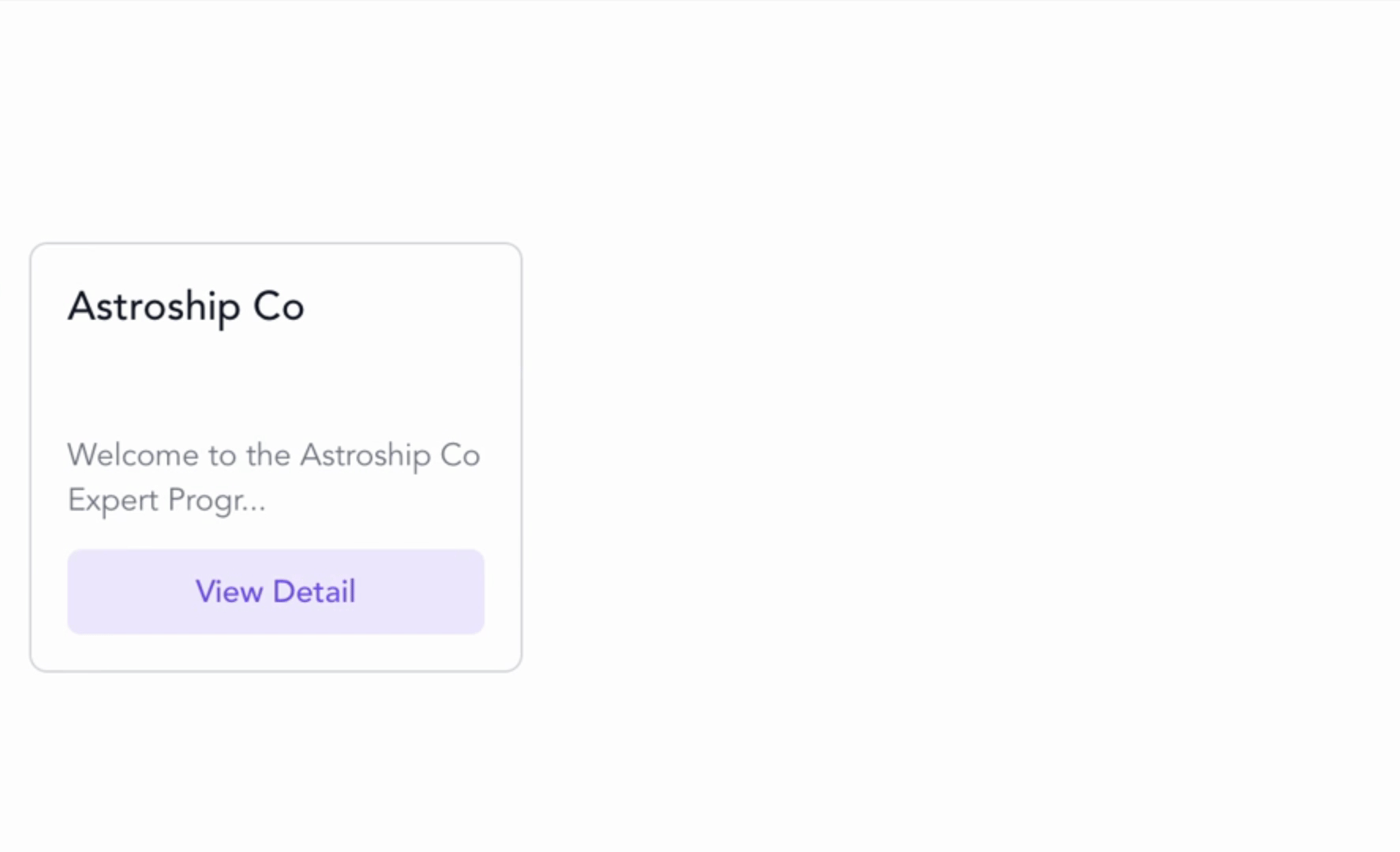The width and height of the screenshot is (1400, 852).
Task: Open the Astroship Co card title
Action: point(186,307)
